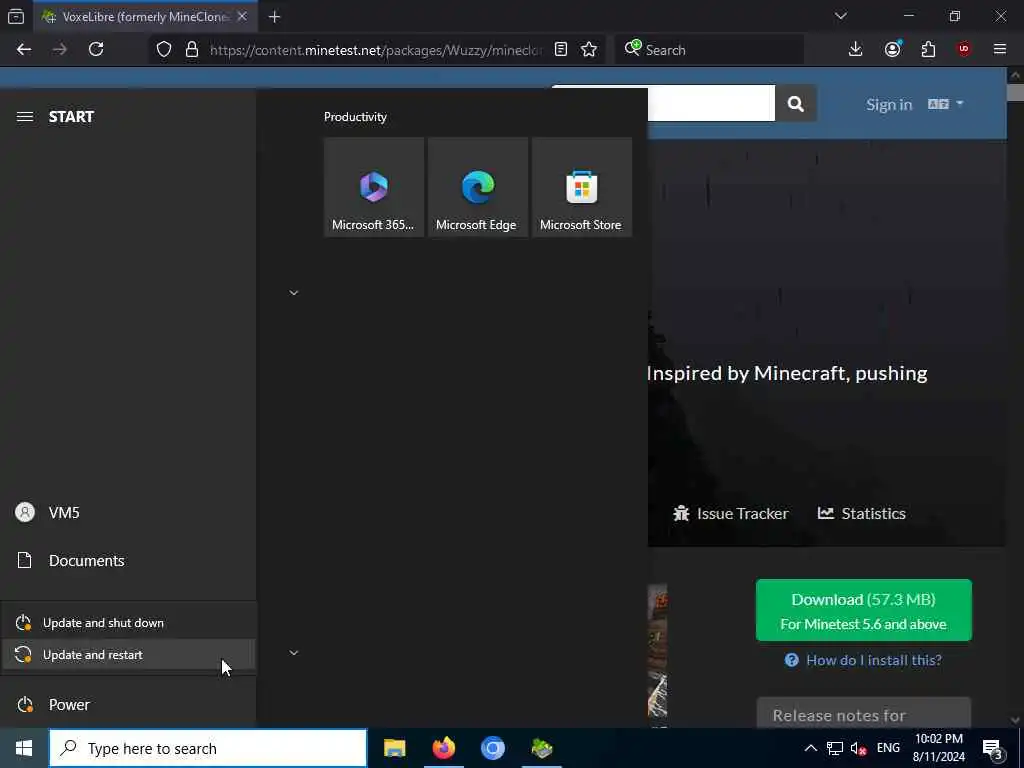Open Firefox account icon
1024x768 pixels.
tap(893, 49)
